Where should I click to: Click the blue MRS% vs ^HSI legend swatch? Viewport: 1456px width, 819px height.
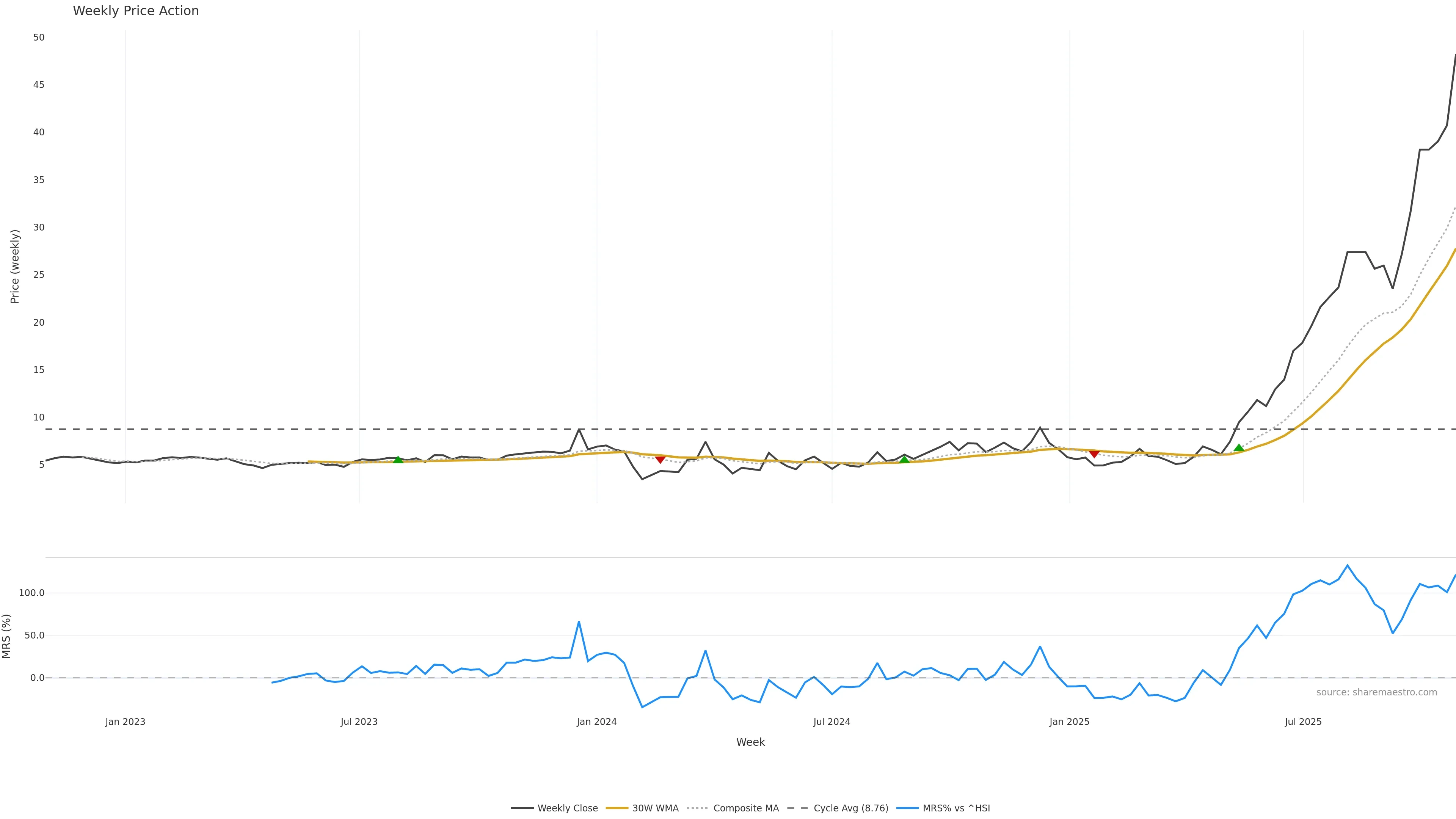(x=908, y=808)
